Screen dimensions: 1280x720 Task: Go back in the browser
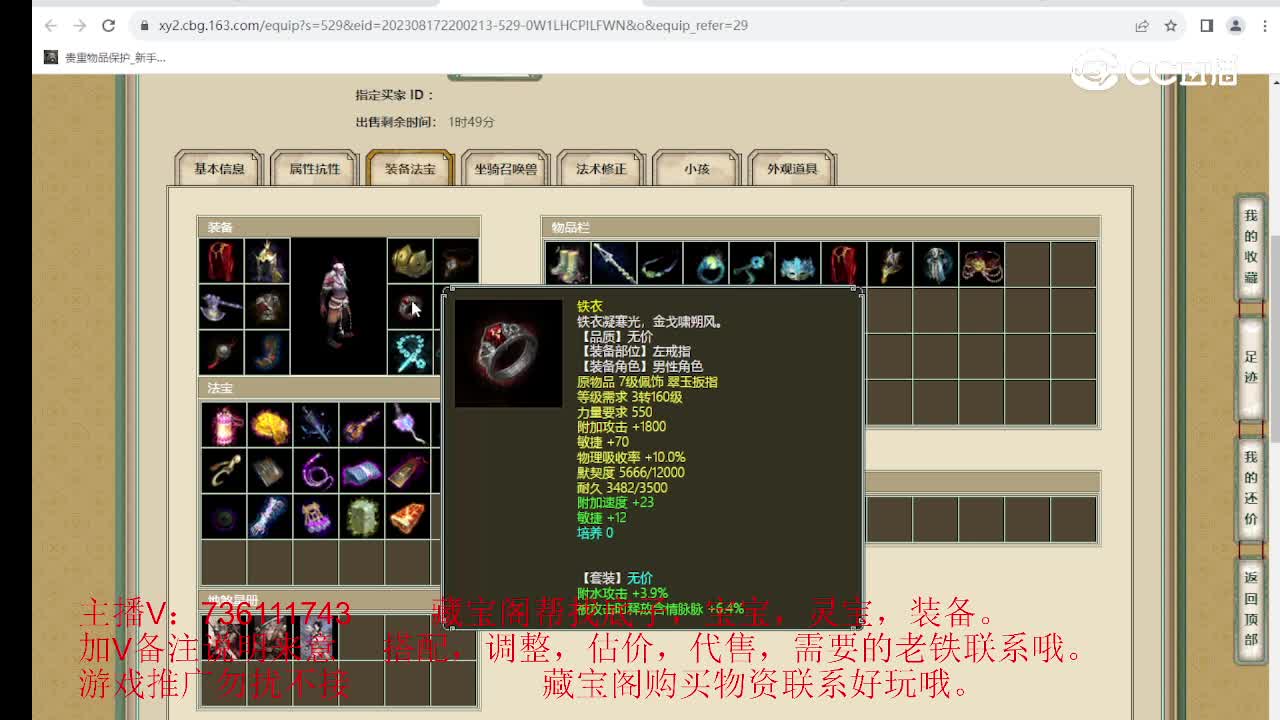51,25
